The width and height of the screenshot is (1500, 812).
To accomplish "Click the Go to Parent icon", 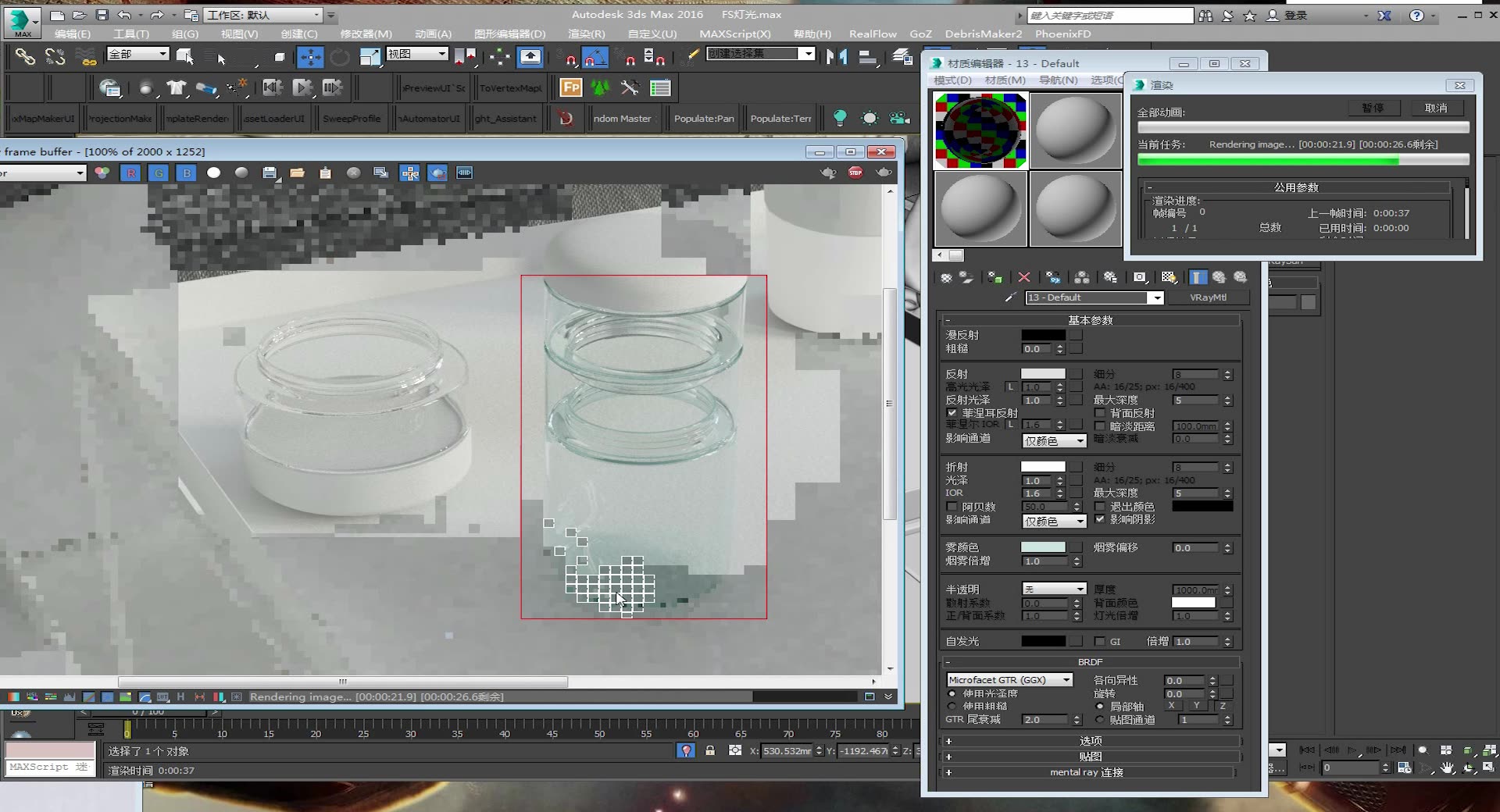I will [x=1219, y=277].
